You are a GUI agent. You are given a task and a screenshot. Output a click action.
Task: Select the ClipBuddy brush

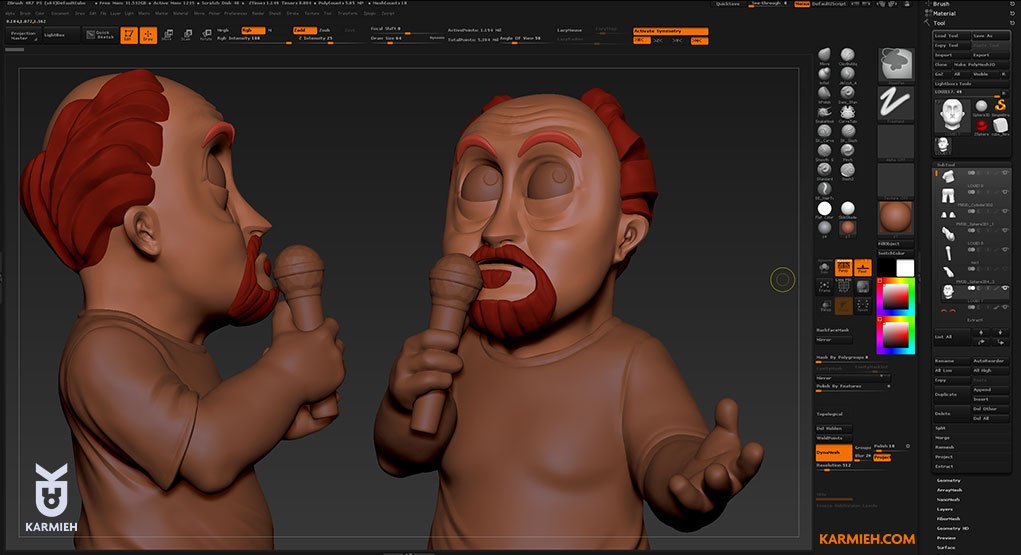(847, 55)
